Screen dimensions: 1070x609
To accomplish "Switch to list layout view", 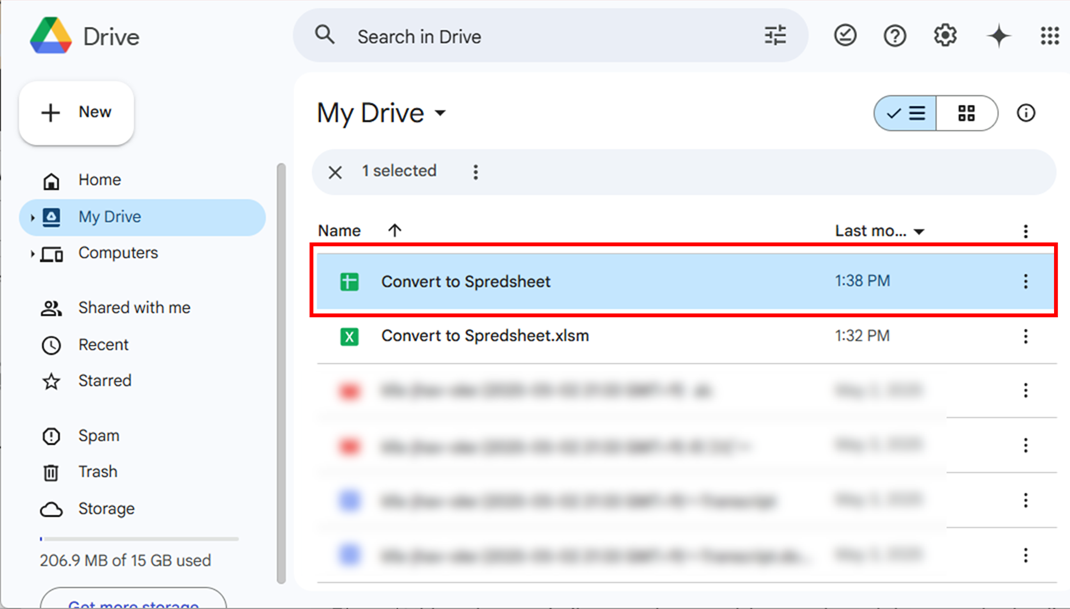I will point(906,113).
